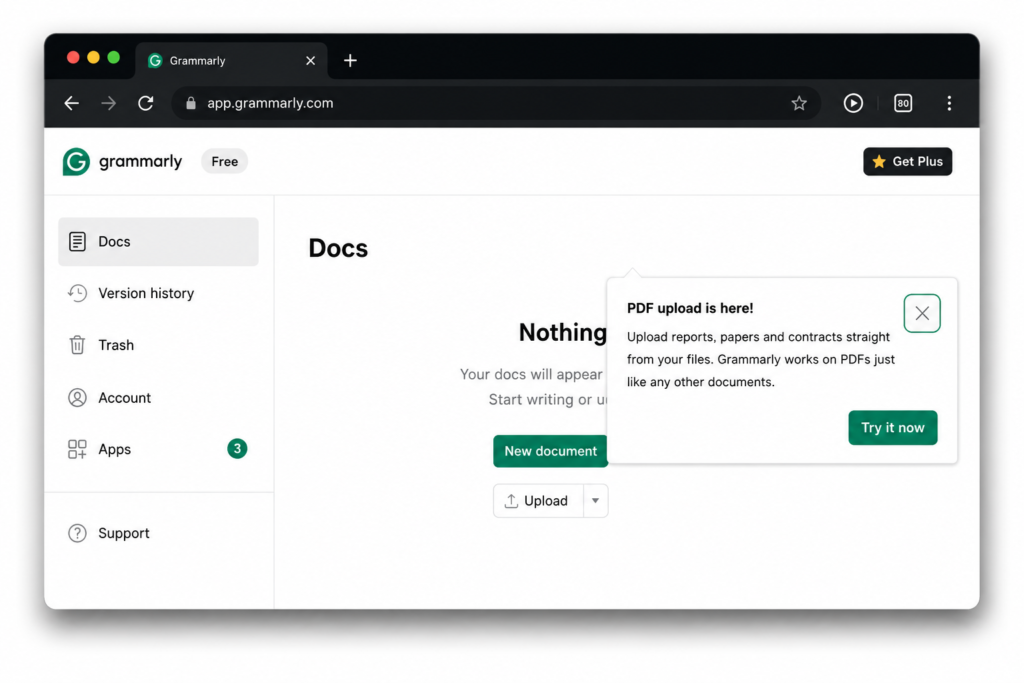
Task: Click the media play extension icon
Action: 853,103
